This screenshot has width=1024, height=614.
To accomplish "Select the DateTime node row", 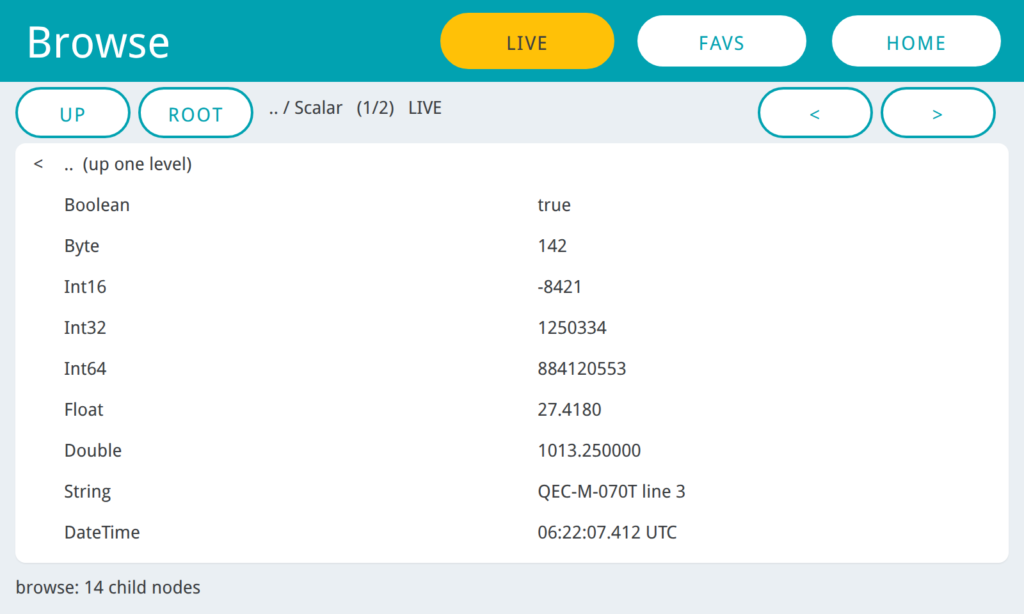I will click(x=512, y=532).
